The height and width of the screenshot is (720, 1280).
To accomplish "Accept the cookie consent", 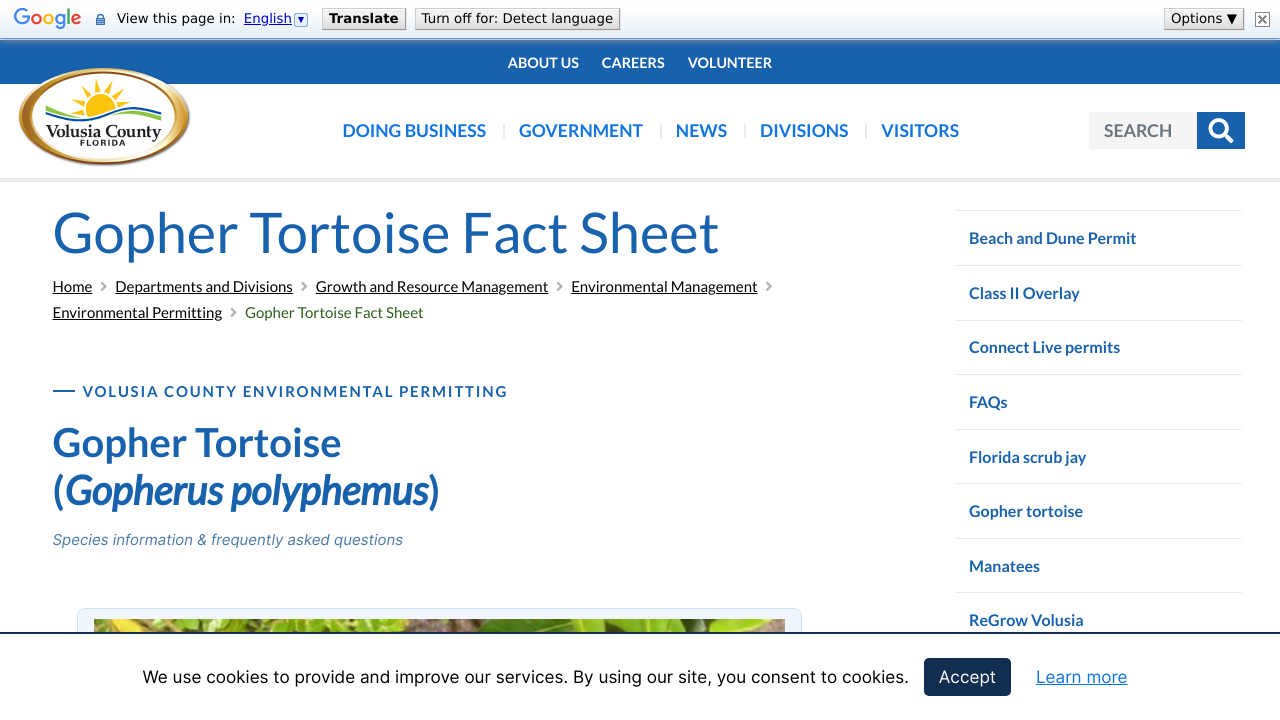I will tap(967, 677).
